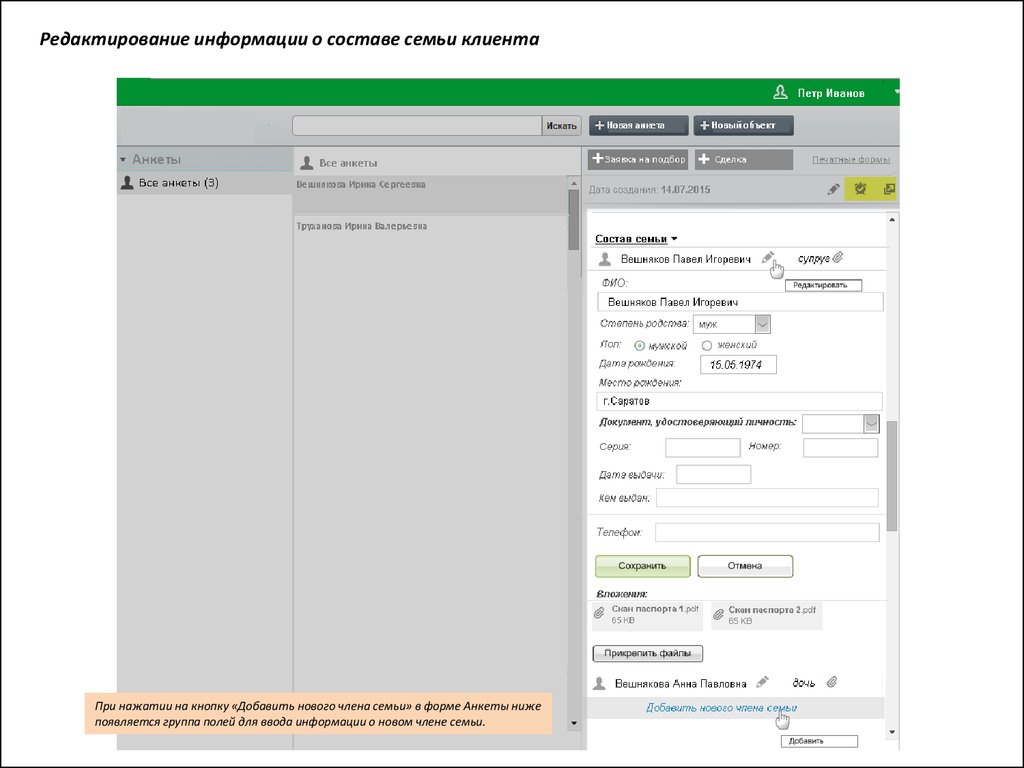
Task: Open the Степень родства dropdown
Action: 762,324
